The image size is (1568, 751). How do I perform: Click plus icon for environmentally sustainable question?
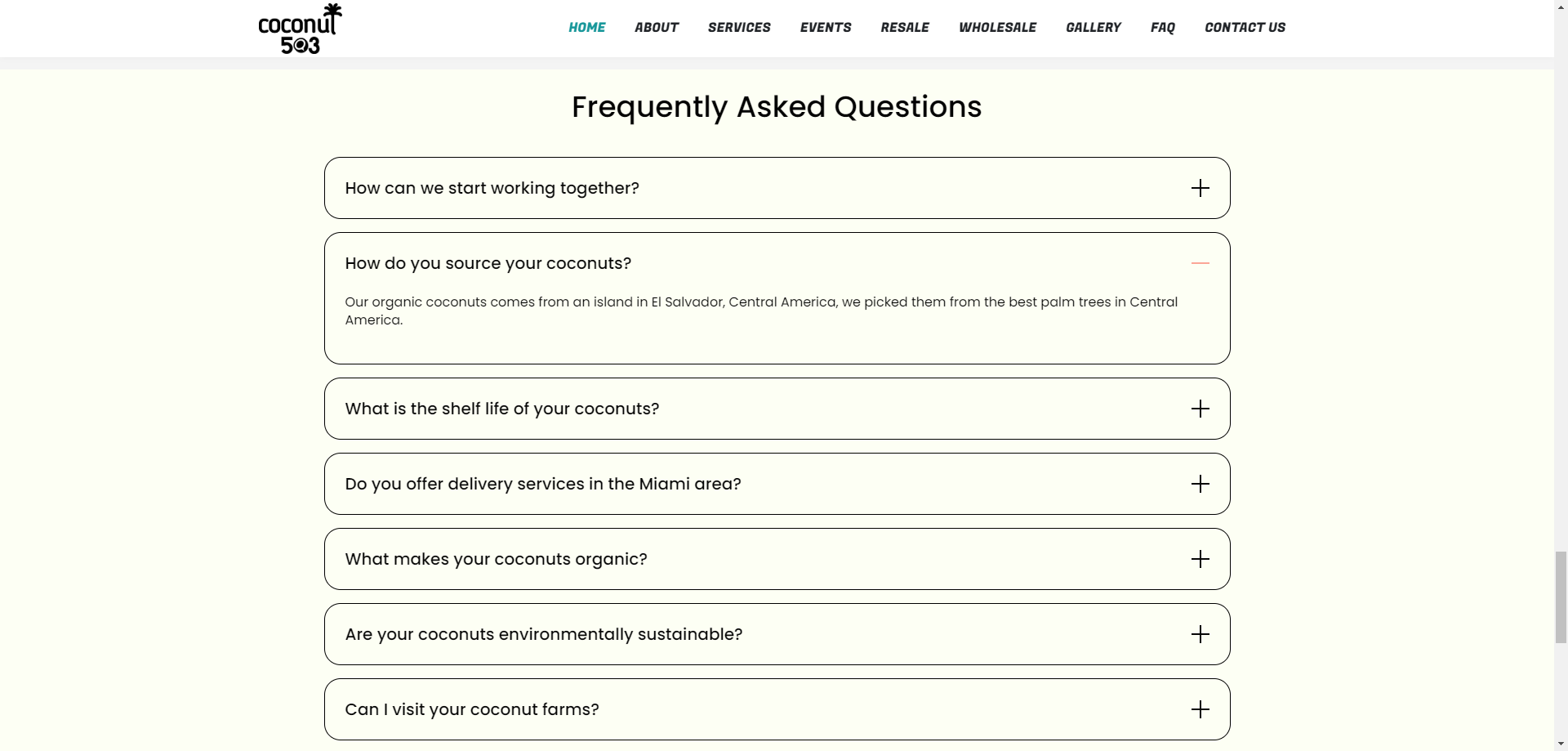[1200, 634]
